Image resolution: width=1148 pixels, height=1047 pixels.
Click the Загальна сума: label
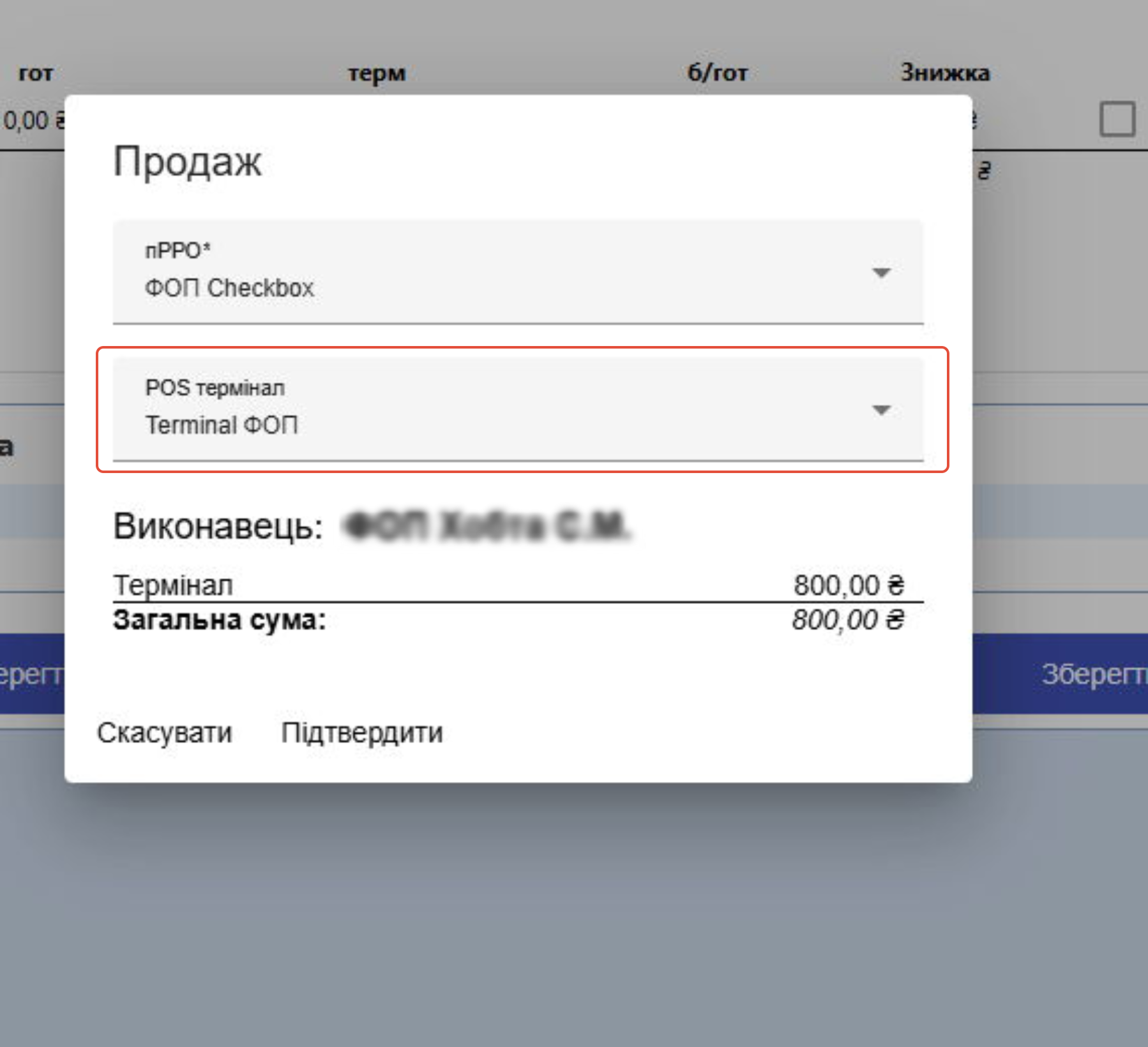click(x=220, y=620)
